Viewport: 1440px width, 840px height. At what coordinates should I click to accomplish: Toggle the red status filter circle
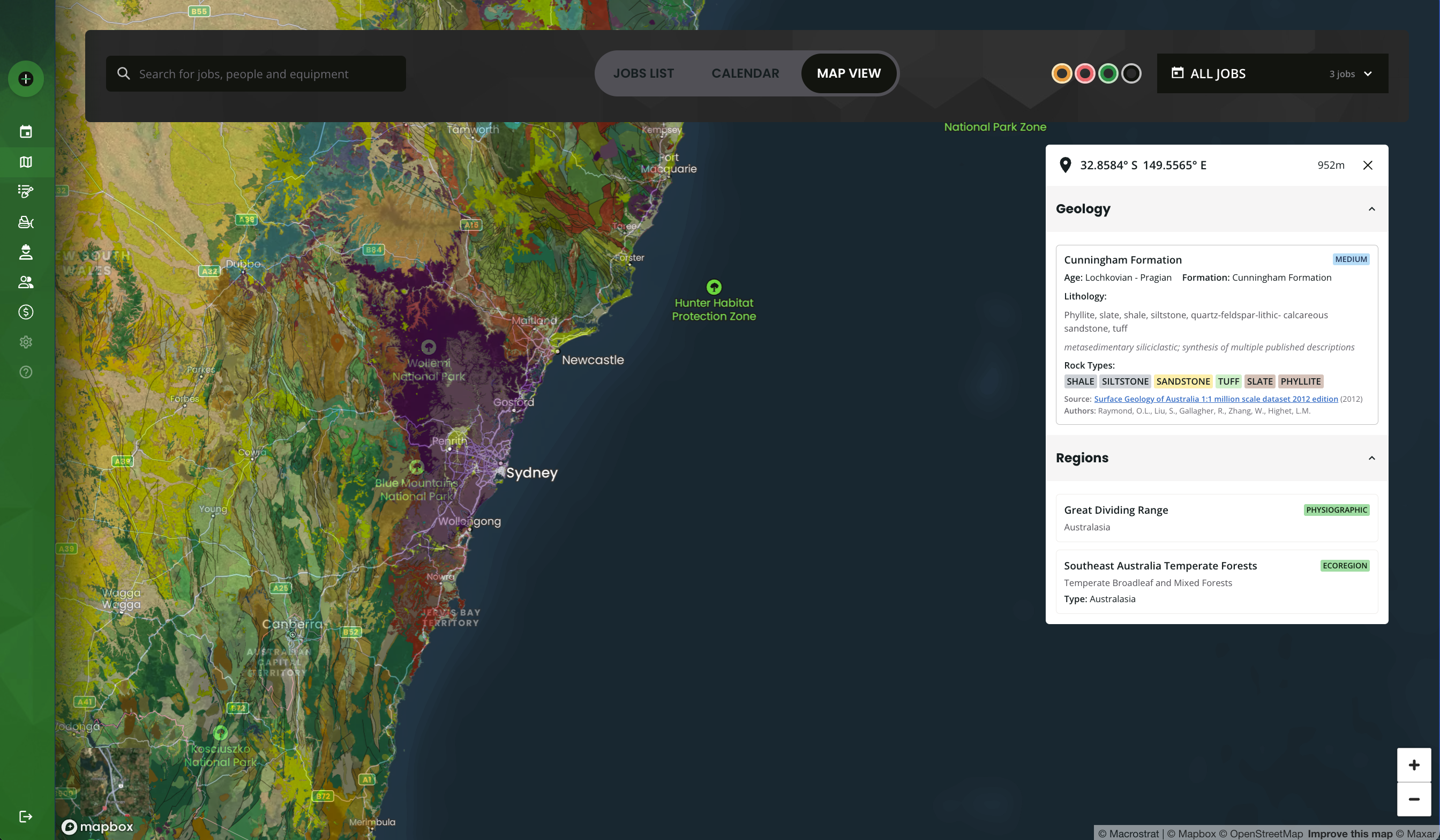1085,74
